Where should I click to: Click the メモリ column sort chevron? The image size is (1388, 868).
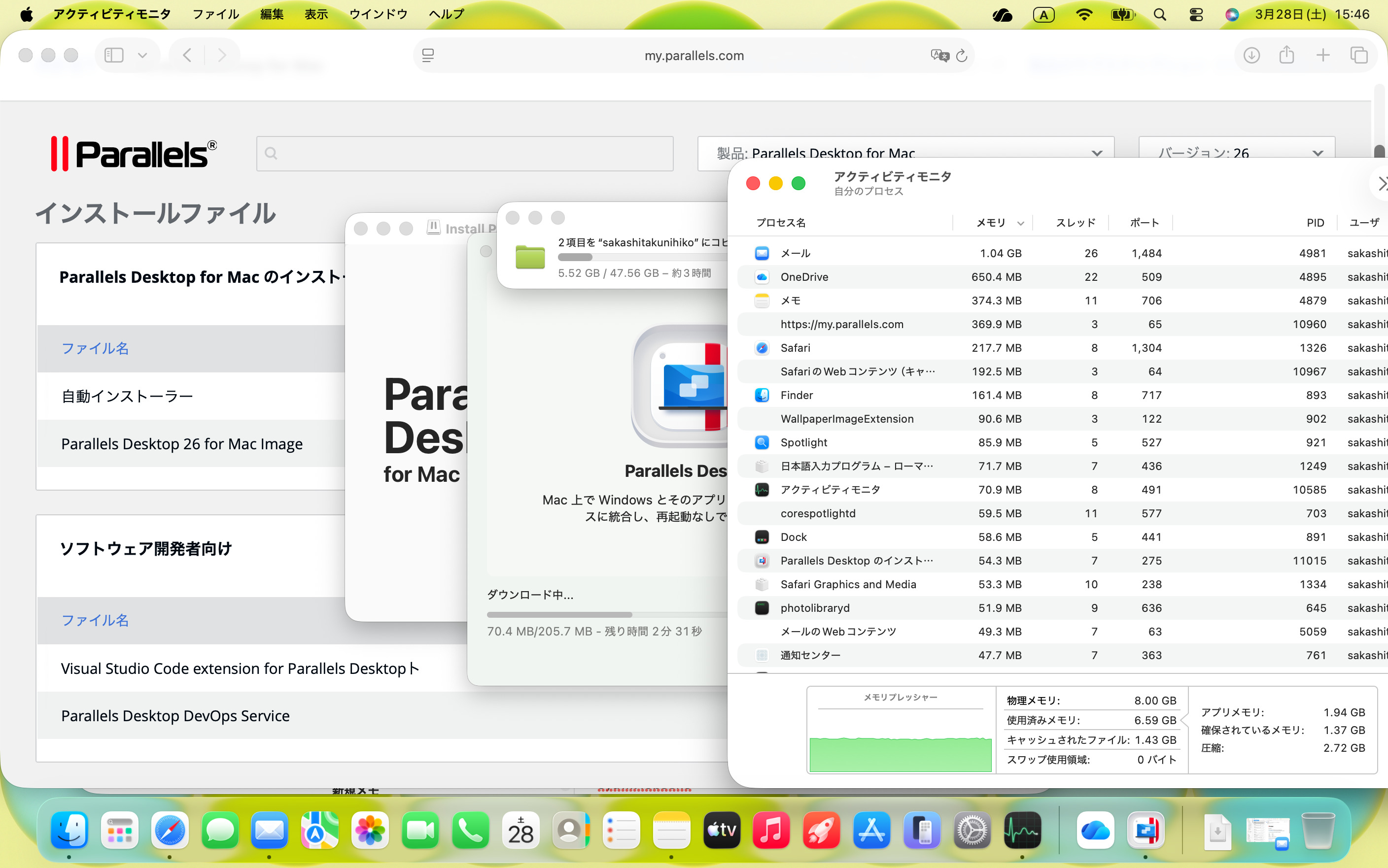point(1020,223)
